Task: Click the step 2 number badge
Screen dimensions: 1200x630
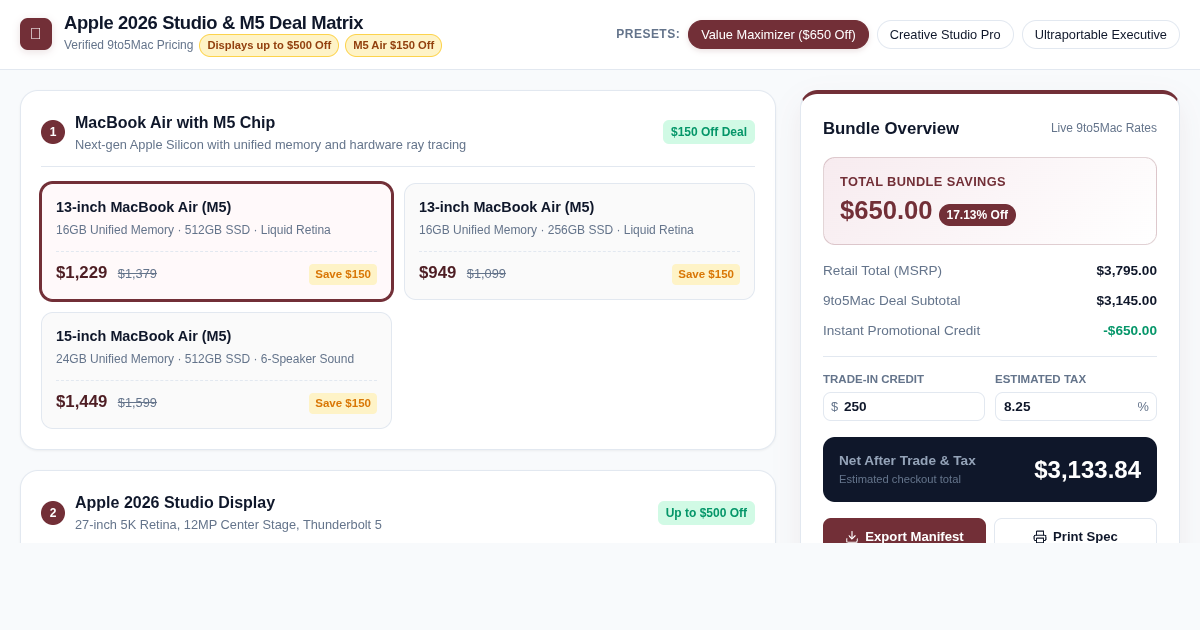Action: tap(53, 513)
